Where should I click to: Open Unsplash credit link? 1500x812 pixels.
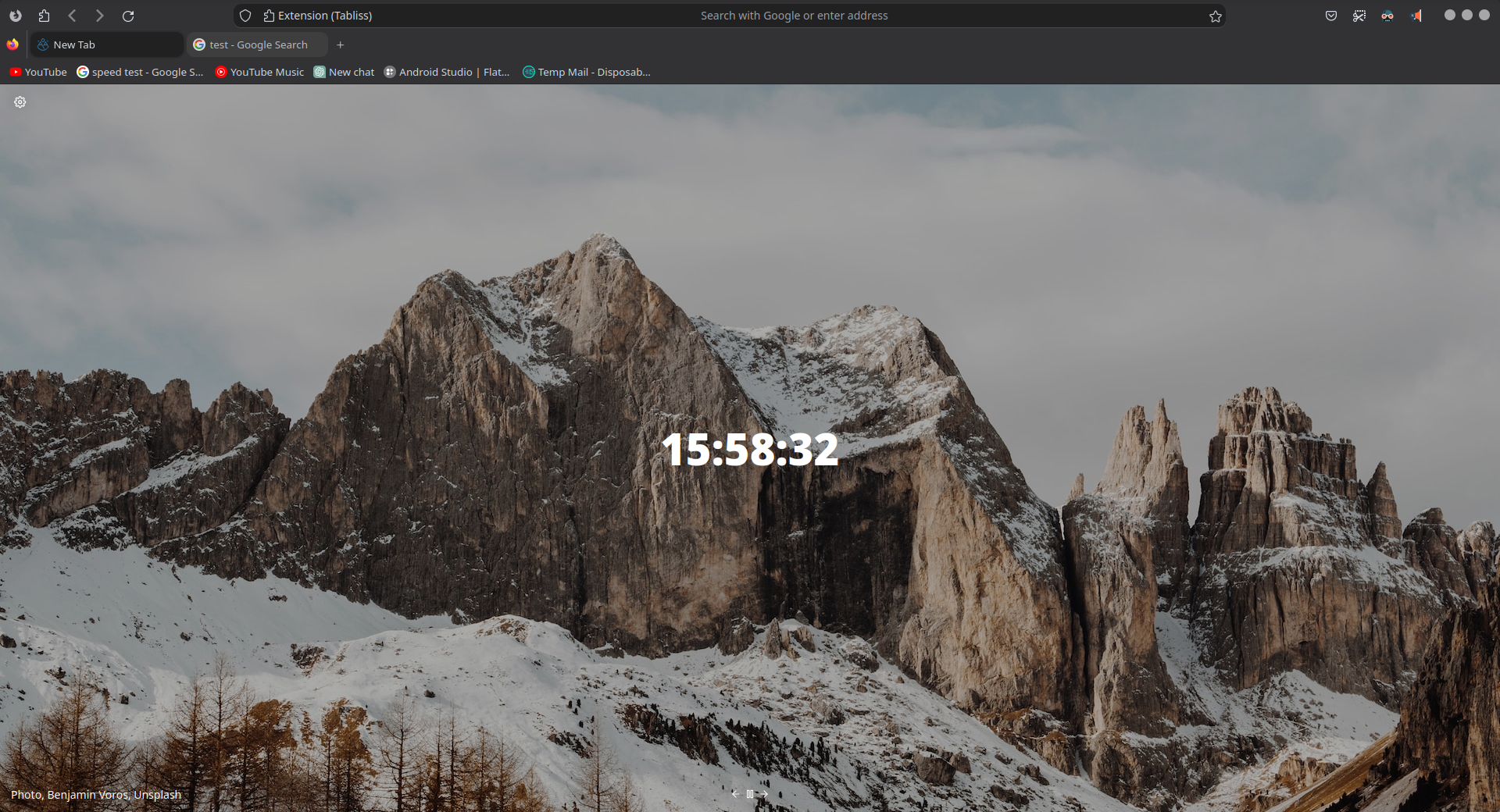click(x=157, y=795)
